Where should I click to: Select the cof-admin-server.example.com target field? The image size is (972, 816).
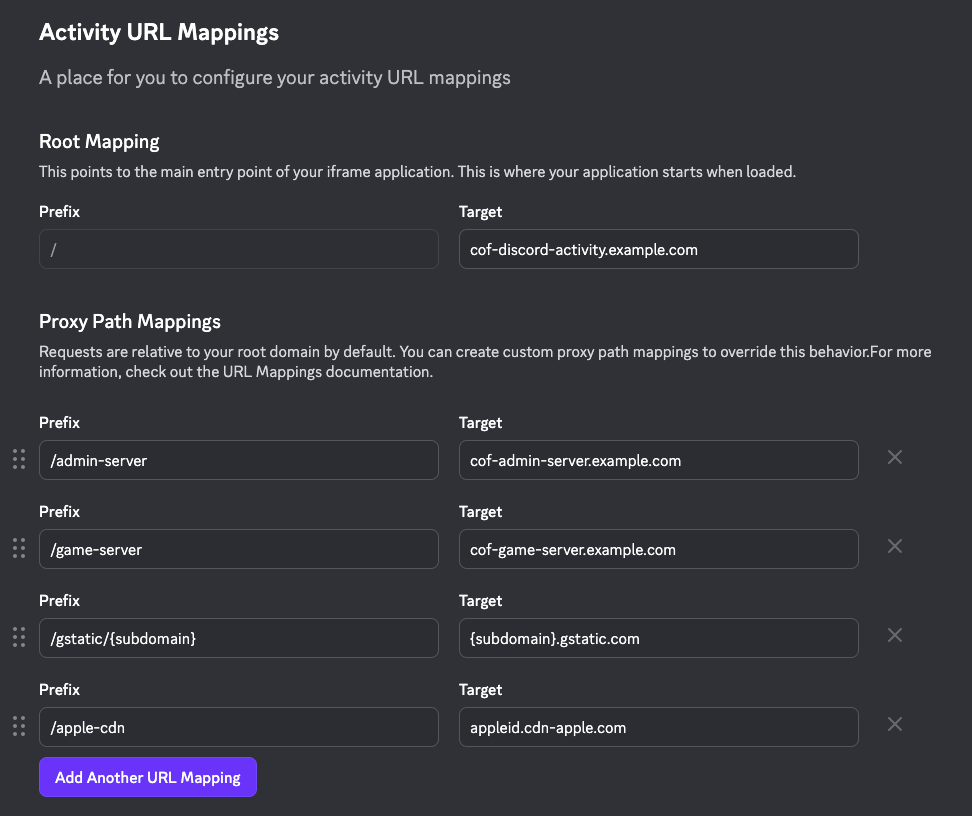click(x=658, y=460)
